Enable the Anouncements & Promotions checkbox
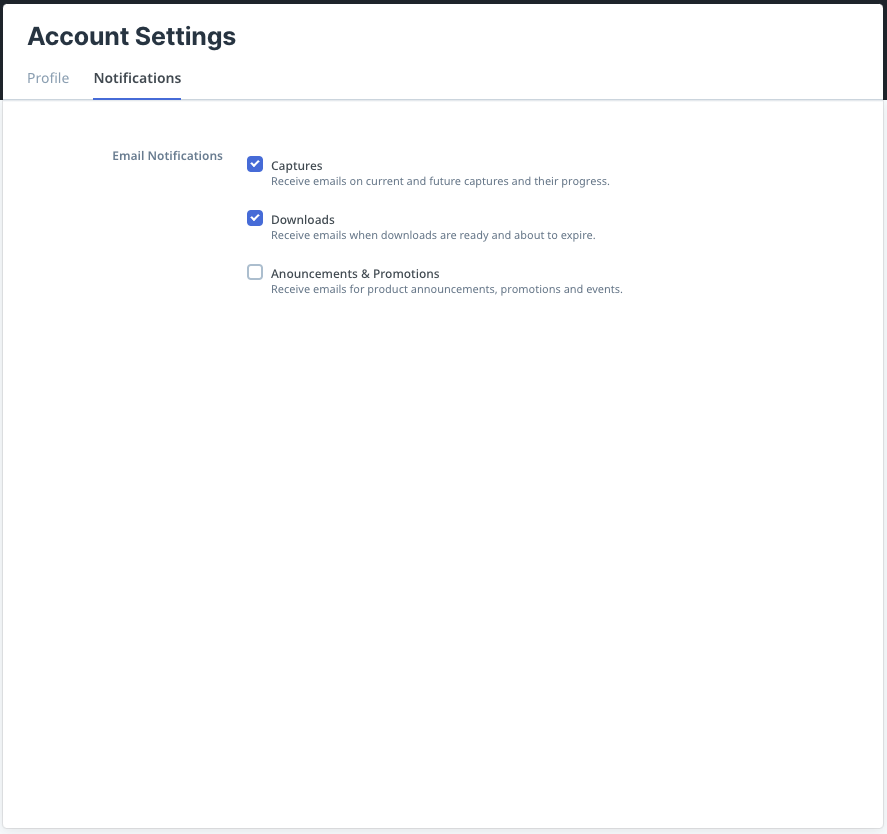 click(255, 273)
